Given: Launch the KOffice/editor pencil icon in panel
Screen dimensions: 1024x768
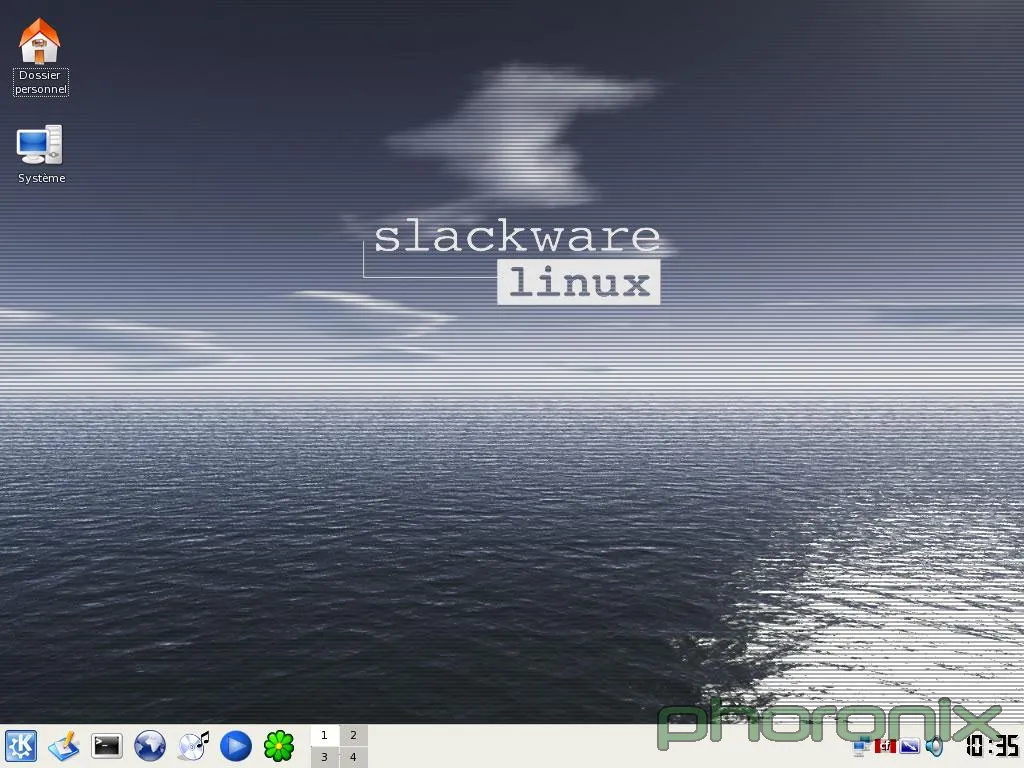Looking at the screenshot, I should tap(64, 746).
